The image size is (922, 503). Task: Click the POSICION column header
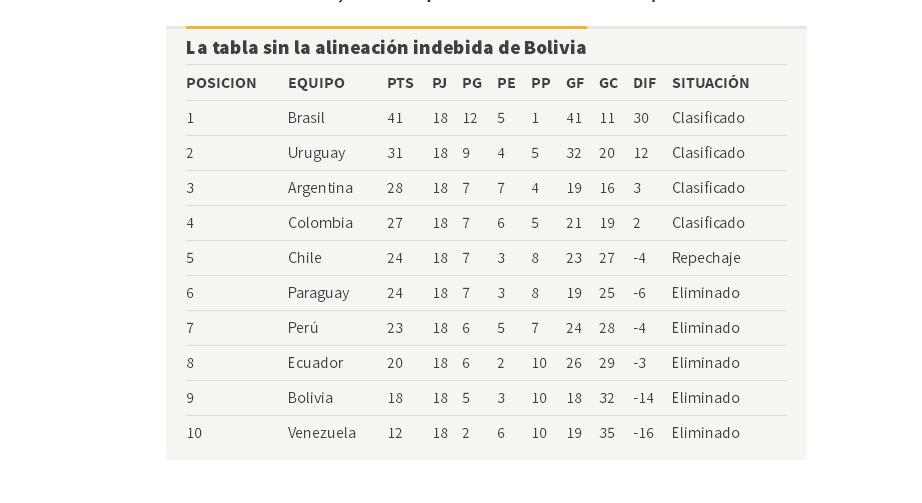[x=221, y=83]
